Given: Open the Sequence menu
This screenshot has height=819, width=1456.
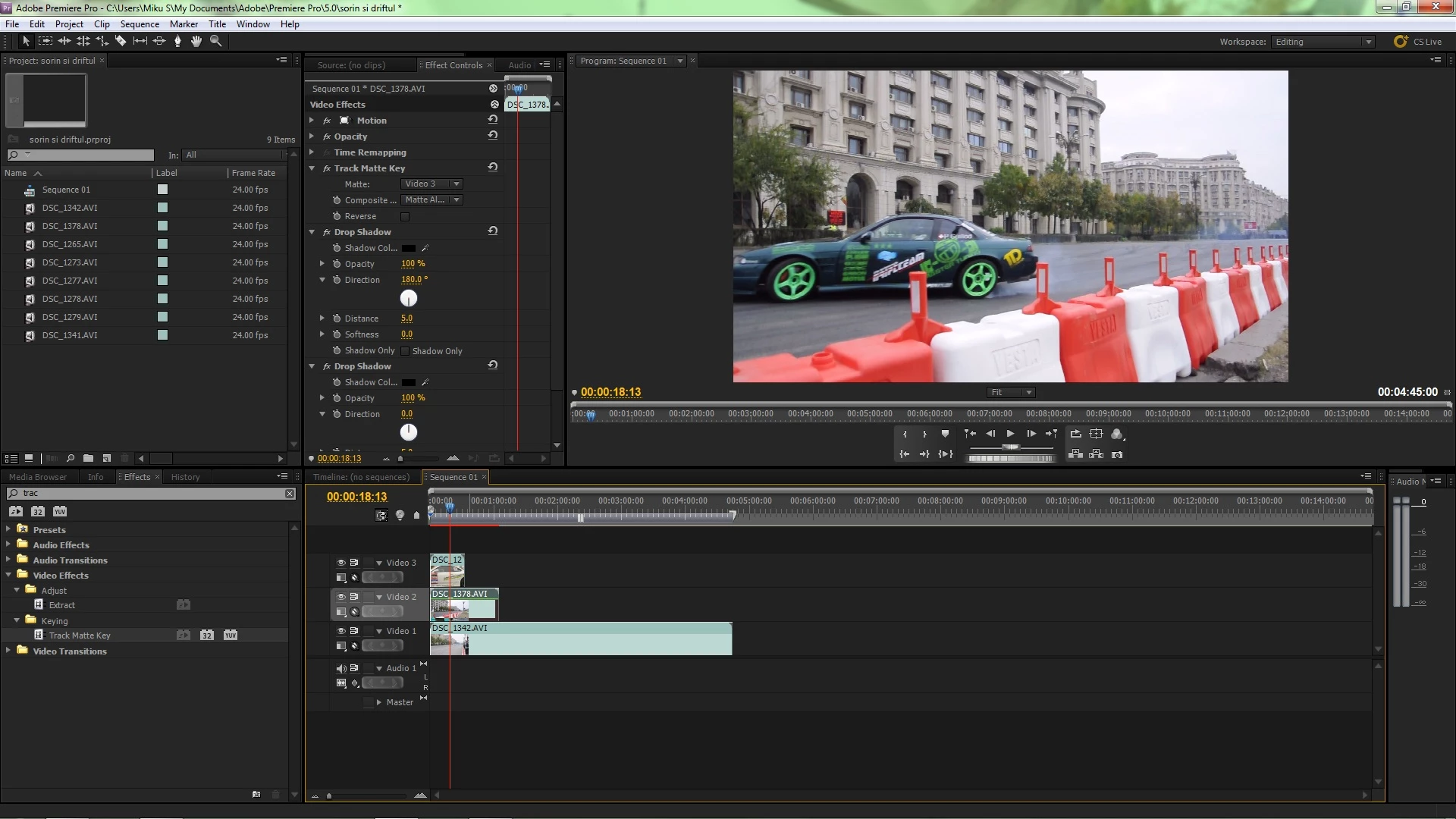Looking at the screenshot, I should coord(140,24).
